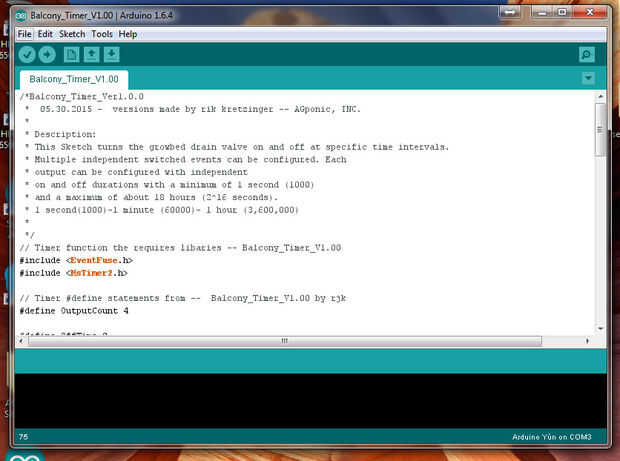The image size is (620, 461).
Task: Click the 'and a maximum of about 18 hours' line
Action: point(151,197)
